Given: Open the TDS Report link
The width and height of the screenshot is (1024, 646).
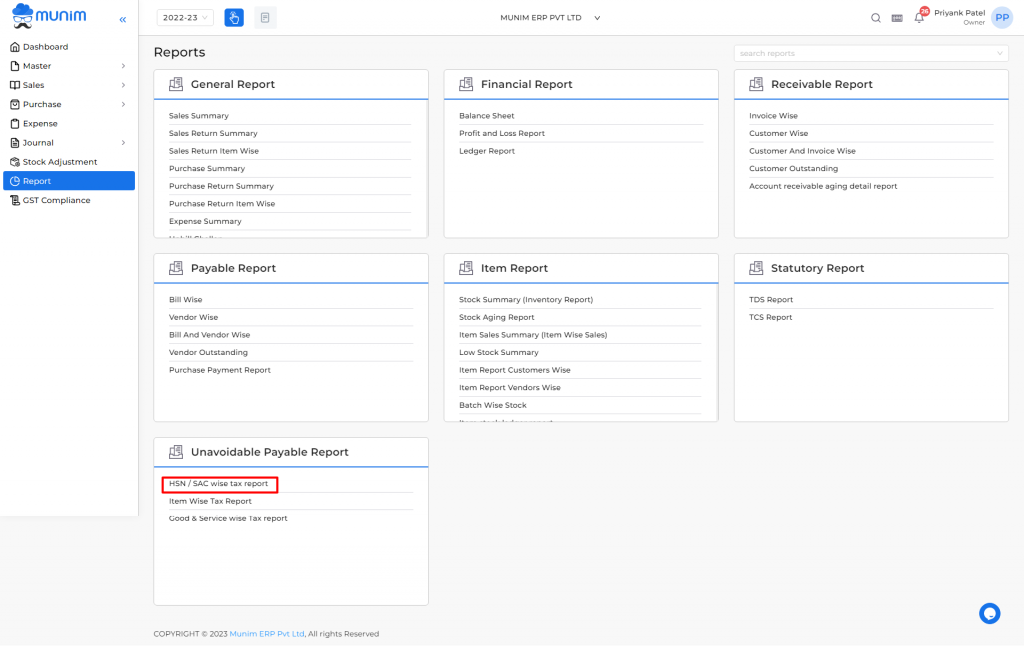Looking at the screenshot, I should click(x=771, y=300).
